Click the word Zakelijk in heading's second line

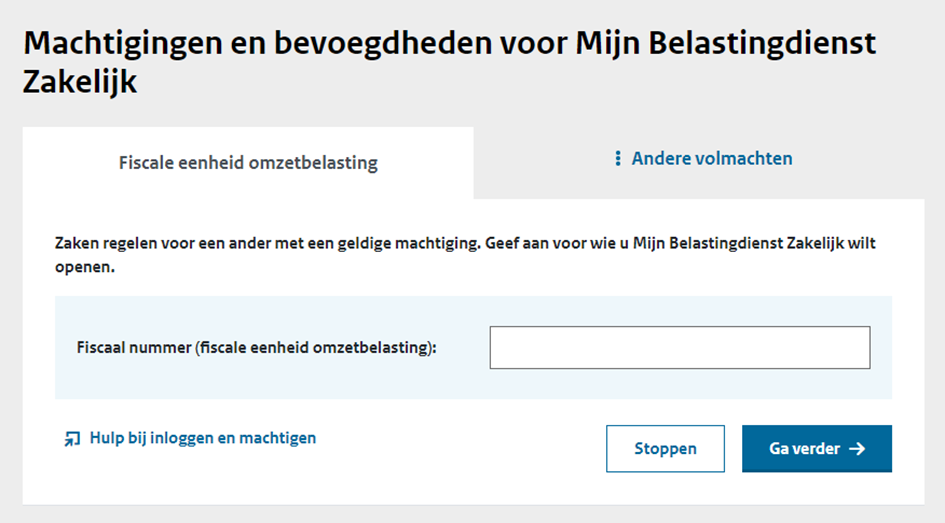(x=80, y=82)
